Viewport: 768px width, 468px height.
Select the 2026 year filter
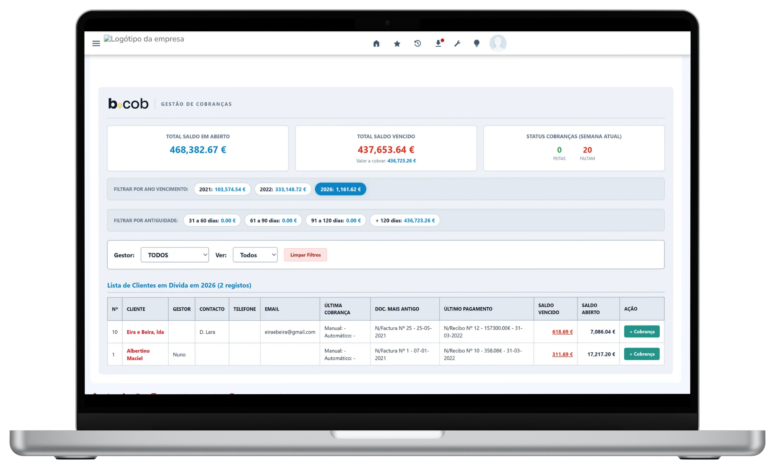coord(340,189)
